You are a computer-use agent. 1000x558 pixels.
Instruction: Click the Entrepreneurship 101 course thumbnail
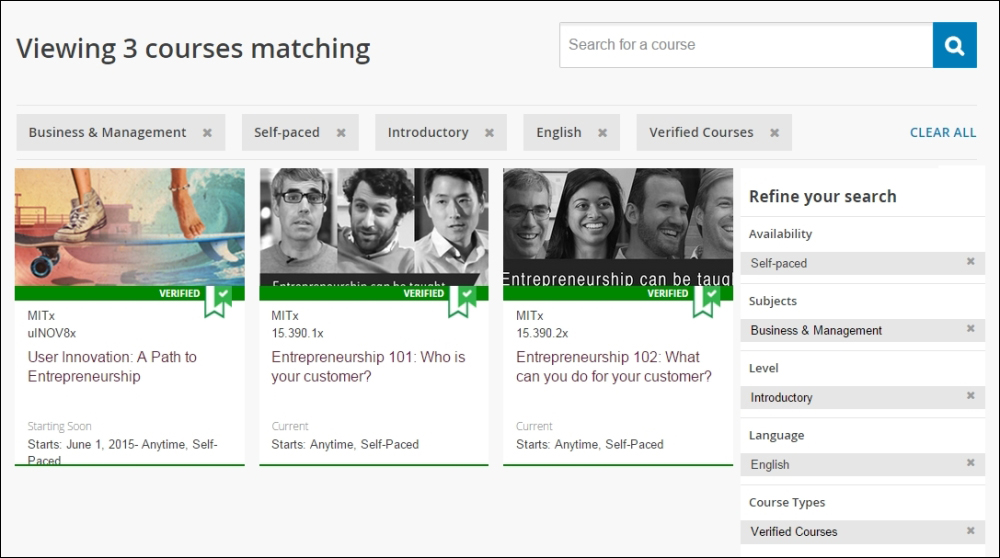coord(374,226)
